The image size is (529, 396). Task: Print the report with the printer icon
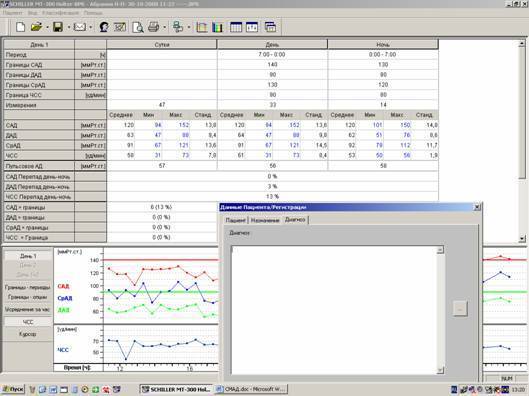pos(154,27)
